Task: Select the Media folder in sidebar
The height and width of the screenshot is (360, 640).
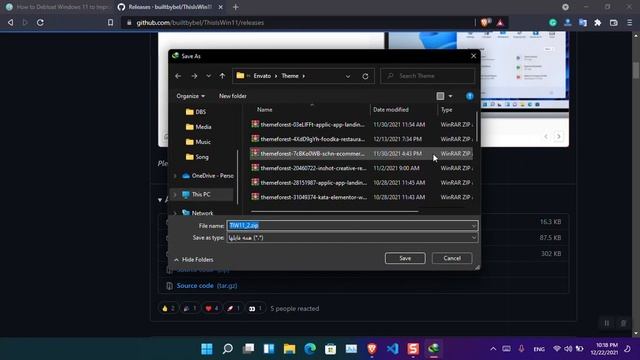Action: point(199,127)
